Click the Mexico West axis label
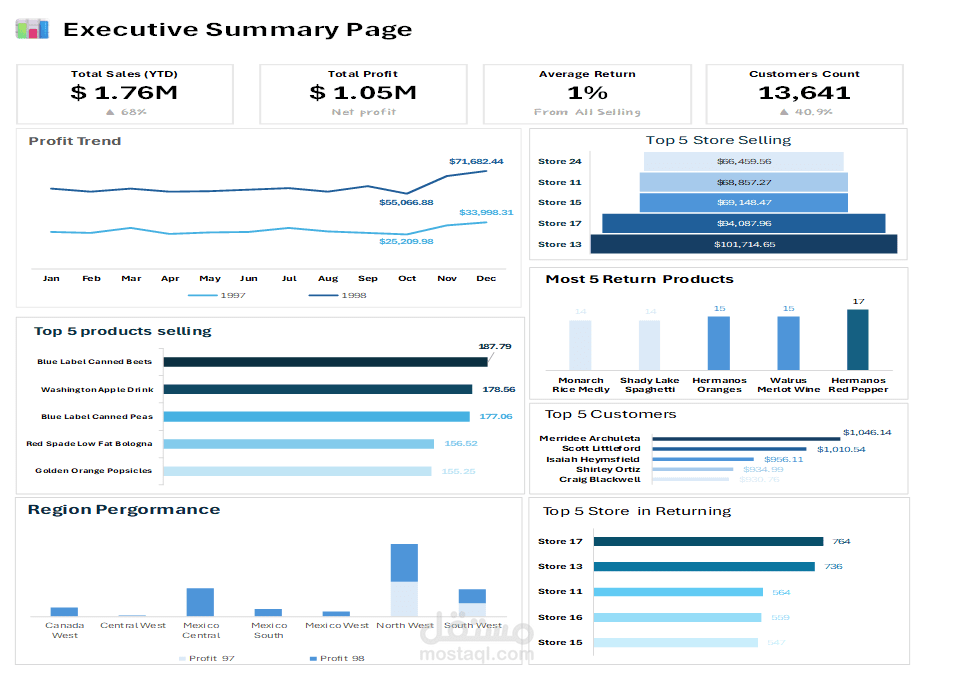The height and width of the screenshot is (678, 954). pyautogui.click(x=336, y=626)
